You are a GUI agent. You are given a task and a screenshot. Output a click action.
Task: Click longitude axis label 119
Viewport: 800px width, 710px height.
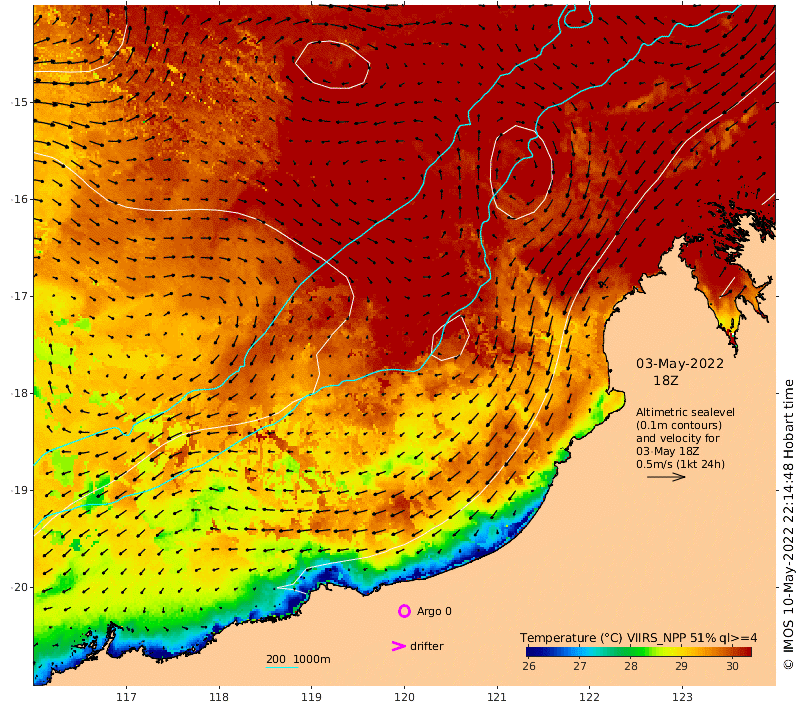click(x=312, y=697)
